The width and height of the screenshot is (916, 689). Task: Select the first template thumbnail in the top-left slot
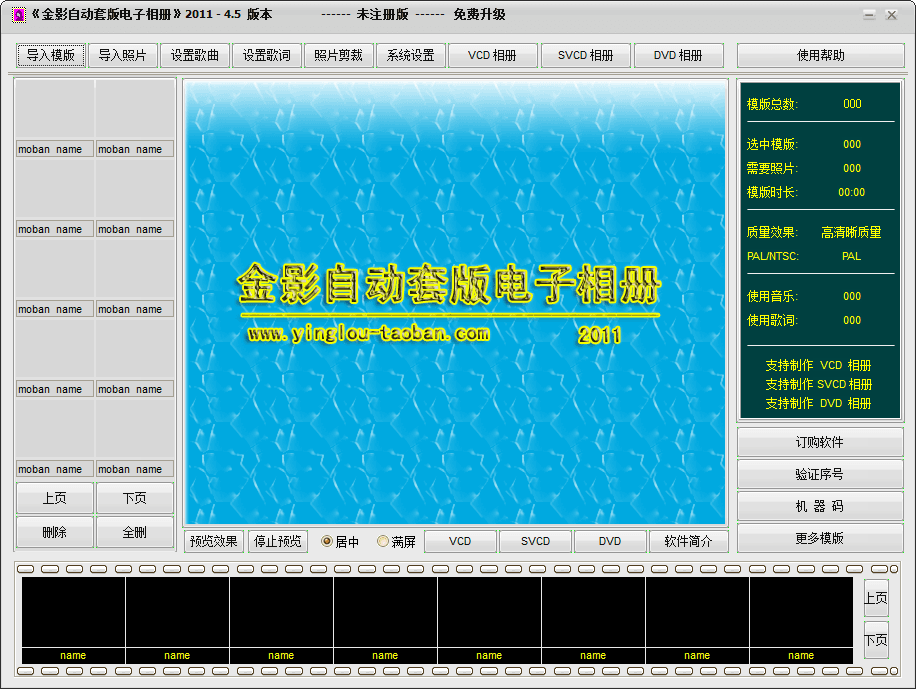coord(55,109)
